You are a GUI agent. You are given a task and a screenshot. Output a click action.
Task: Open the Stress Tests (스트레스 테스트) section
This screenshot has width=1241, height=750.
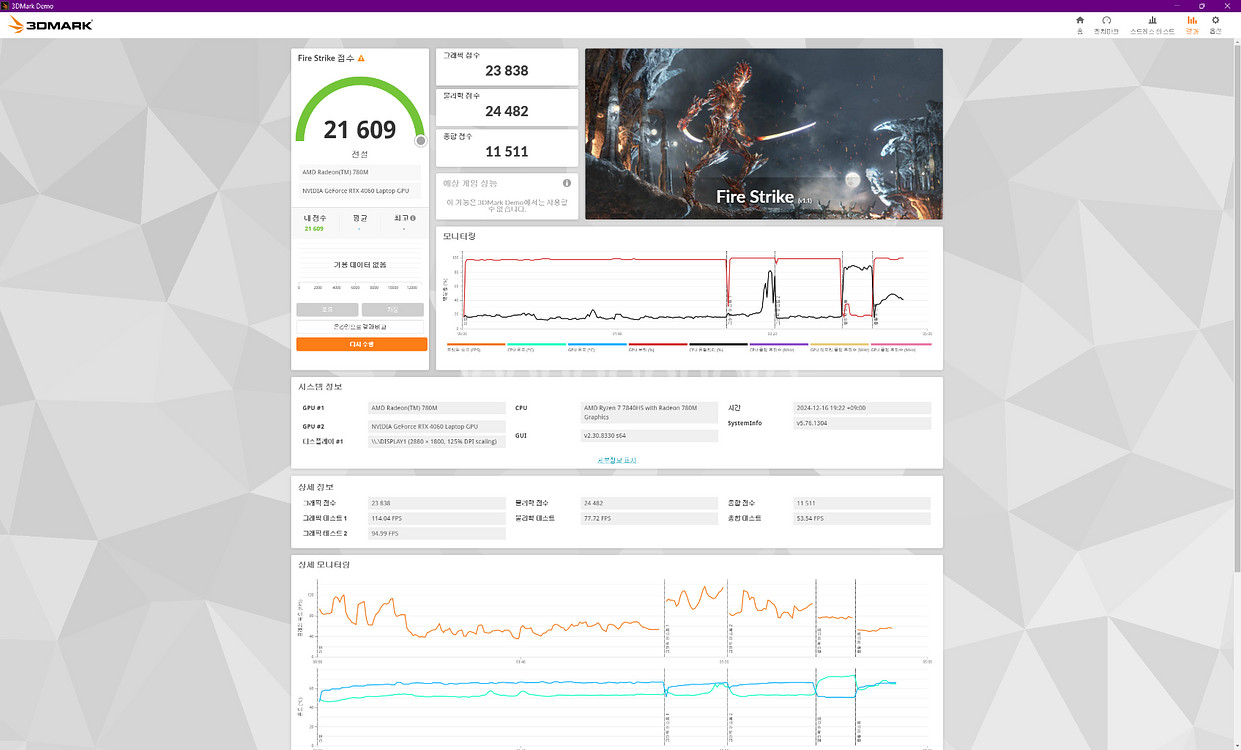coord(1152,25)
